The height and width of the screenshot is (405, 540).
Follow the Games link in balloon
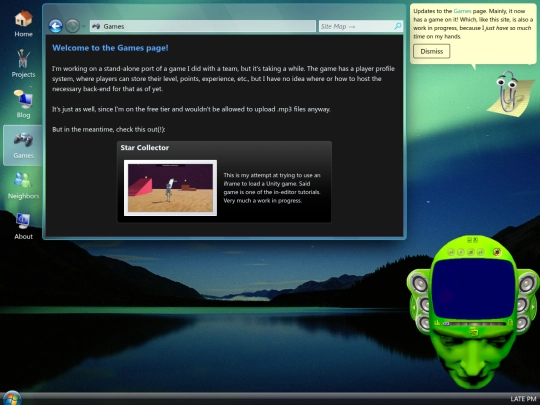click(x=462, y=11)
